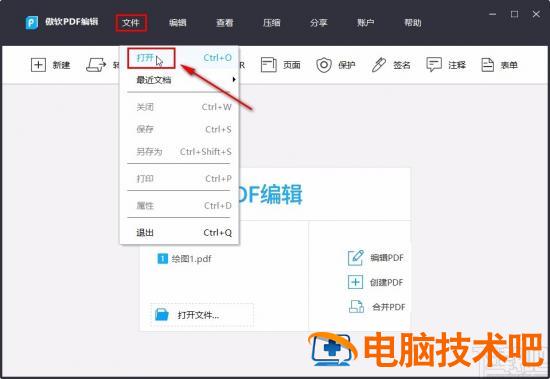Open the 账户 menu

365,23
